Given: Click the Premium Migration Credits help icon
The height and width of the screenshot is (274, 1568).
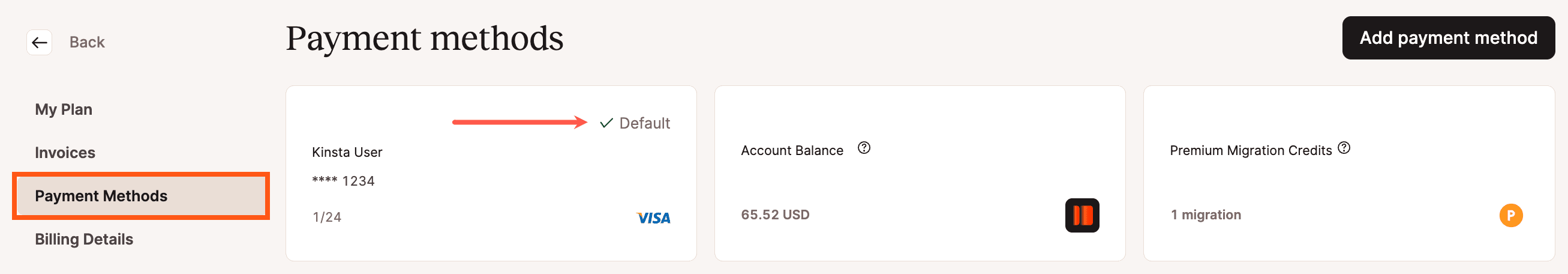Looking at the screenshot, I should coord(1344,148).
